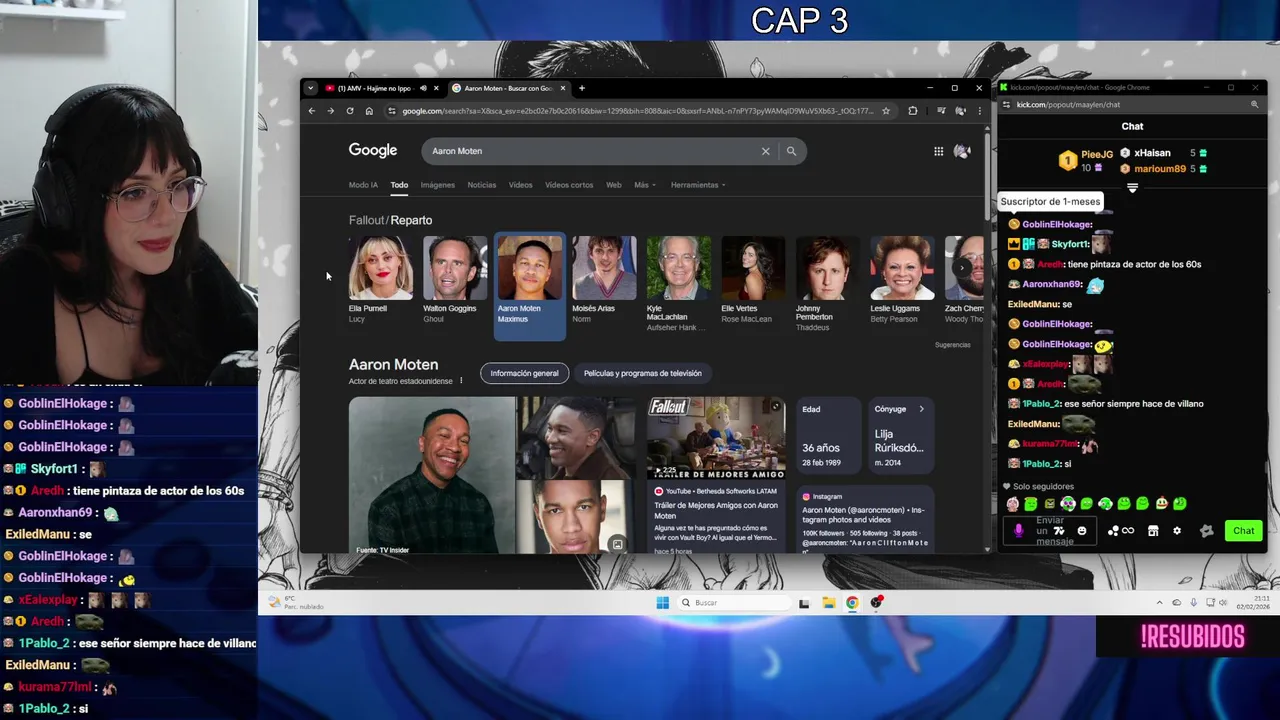Reload the Google search page
The height and width of the screenshot is (720, 1280).
(350, 111)
